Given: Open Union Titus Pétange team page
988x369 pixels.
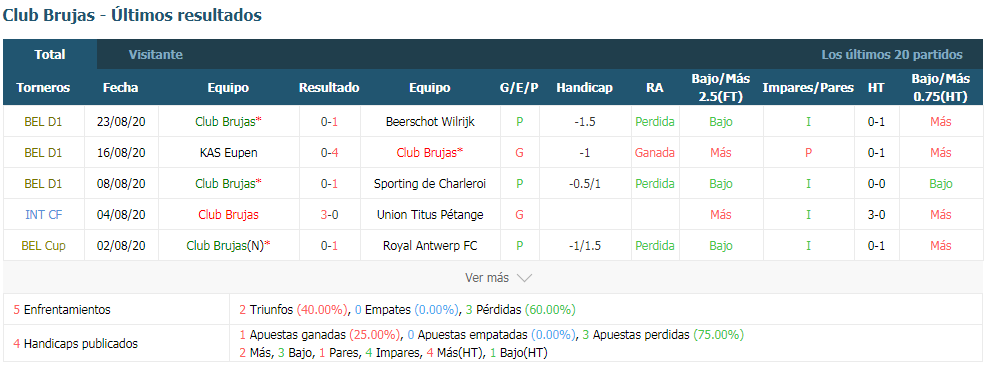Looking at the screenshot, I should point(430,215).
